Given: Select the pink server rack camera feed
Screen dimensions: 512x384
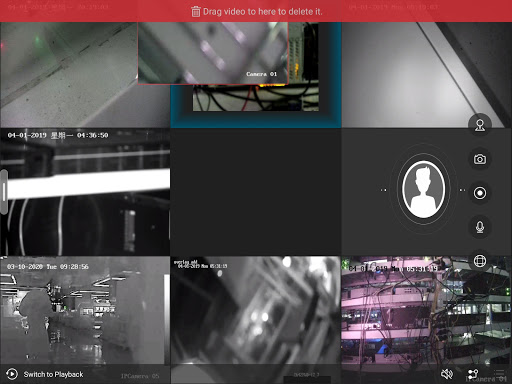Looking at the screenshot, I should click(x=426, y=320).
